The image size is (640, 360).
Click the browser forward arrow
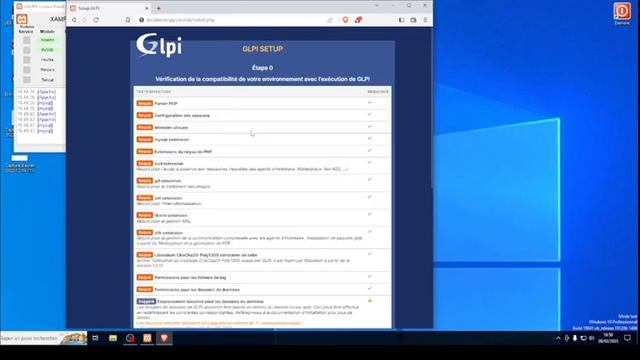tap(85, 20)
